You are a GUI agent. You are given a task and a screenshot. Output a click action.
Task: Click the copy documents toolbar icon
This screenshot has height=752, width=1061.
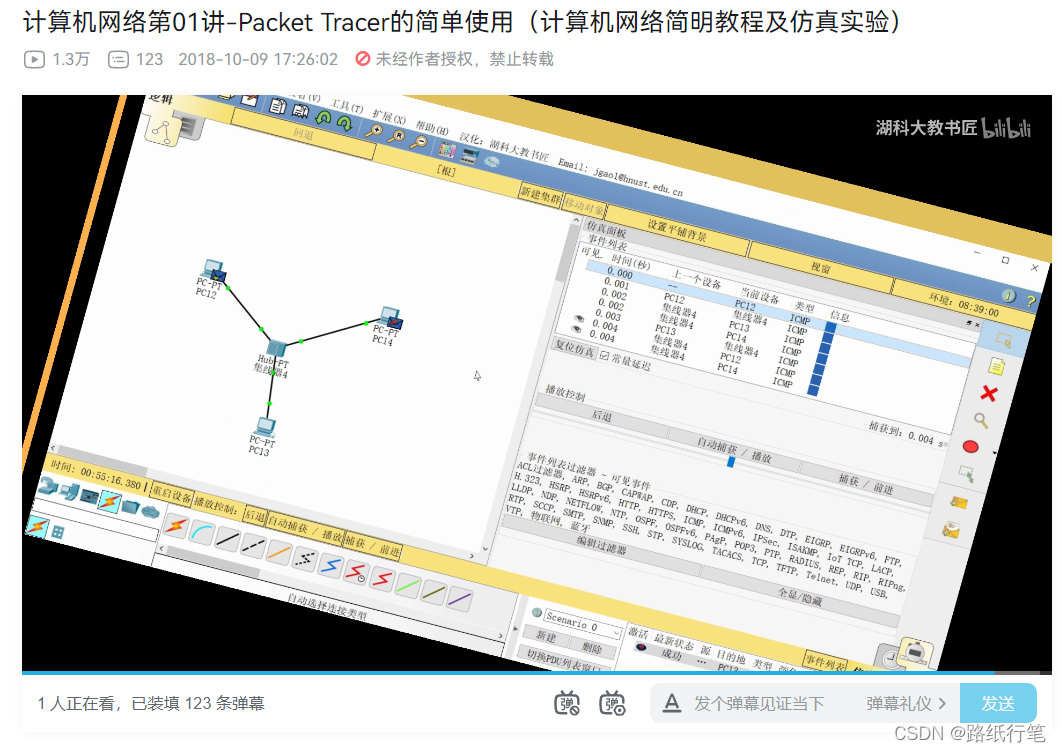pos(277,106)
